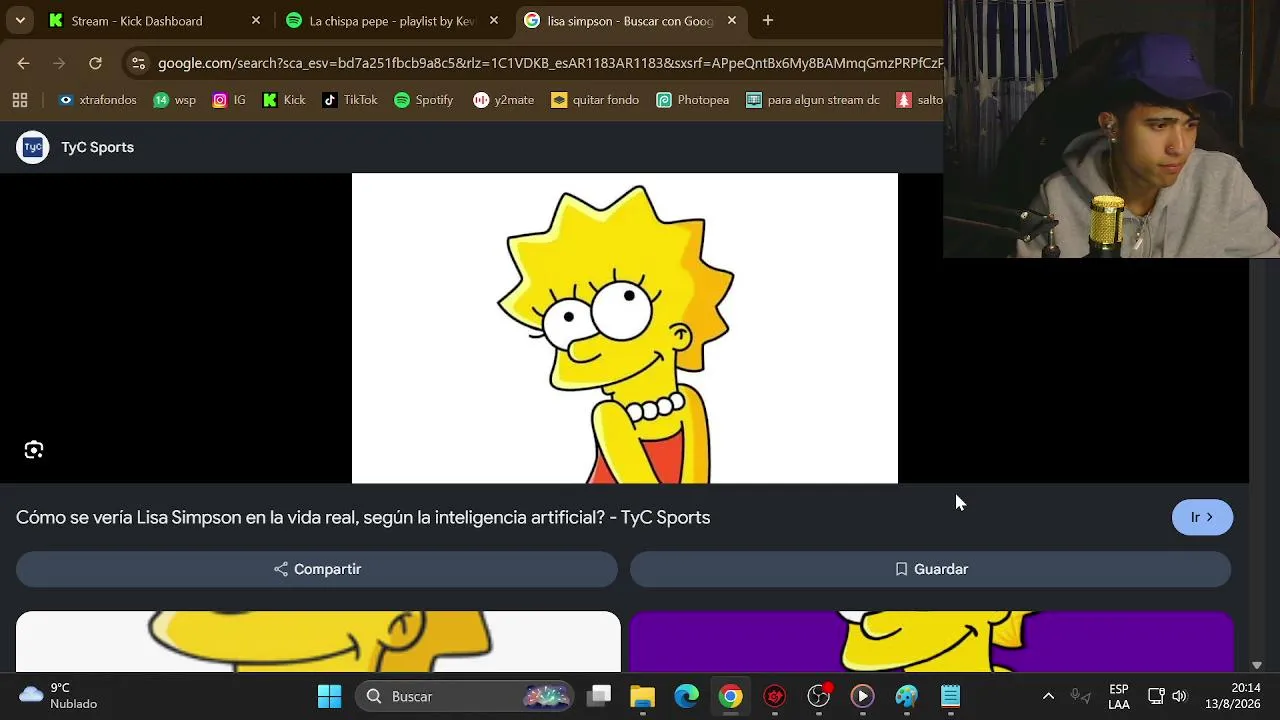The image size is (1280, 720).
Task: Open a new browser tab
Action: 767,20
